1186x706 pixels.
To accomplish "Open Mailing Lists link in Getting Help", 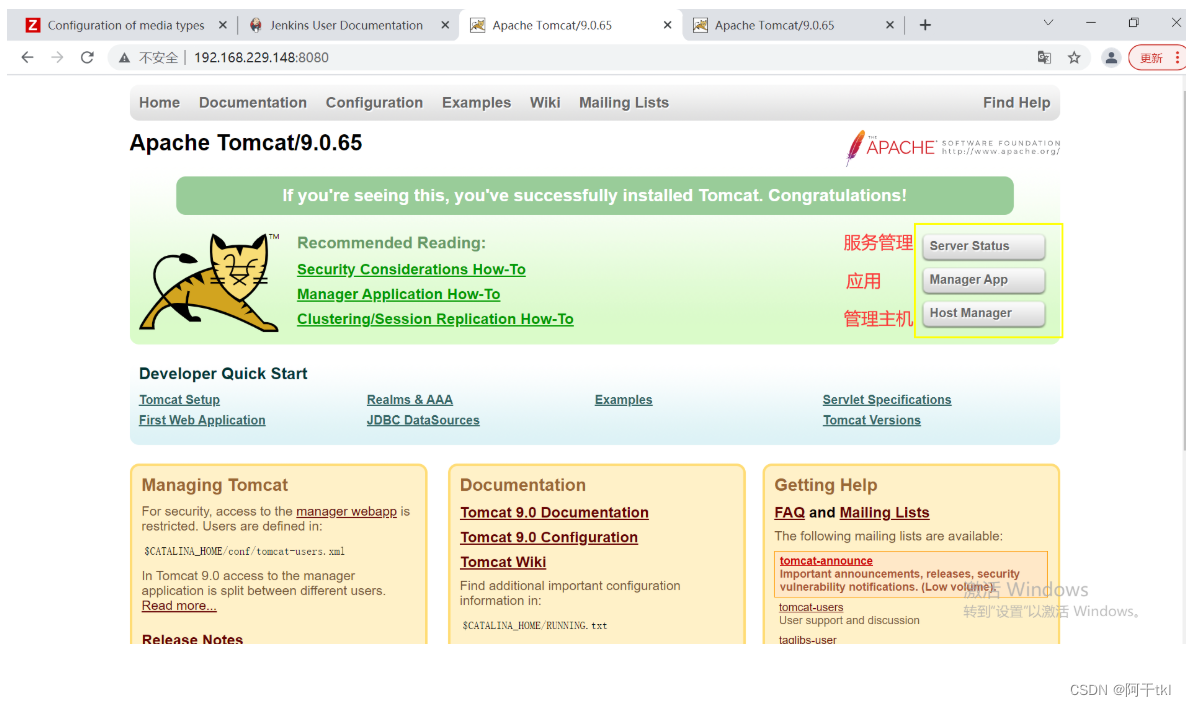I will click(884, 512).
